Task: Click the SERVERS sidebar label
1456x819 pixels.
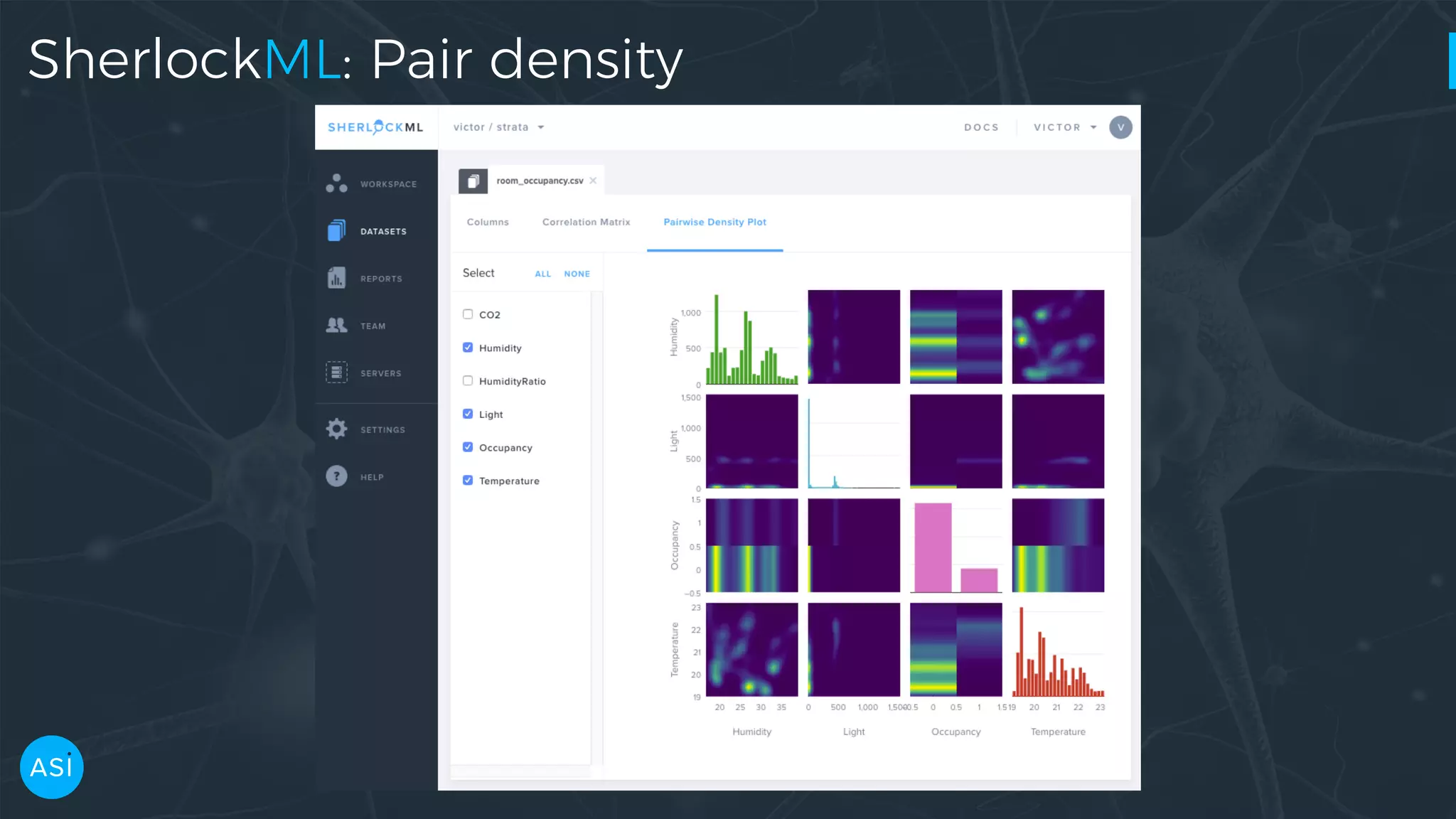Action: point(380,373)
